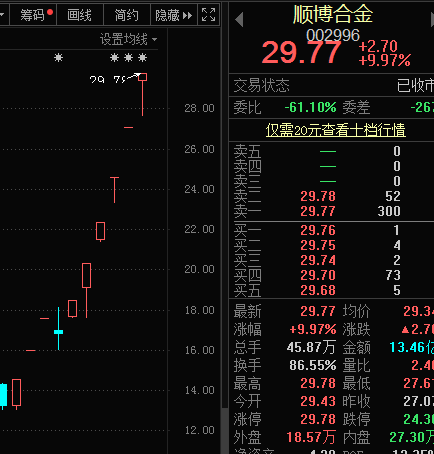Click 涨幅 value +9.97%
The width and height of the screenshot is (434, 454).
point(313,329)
